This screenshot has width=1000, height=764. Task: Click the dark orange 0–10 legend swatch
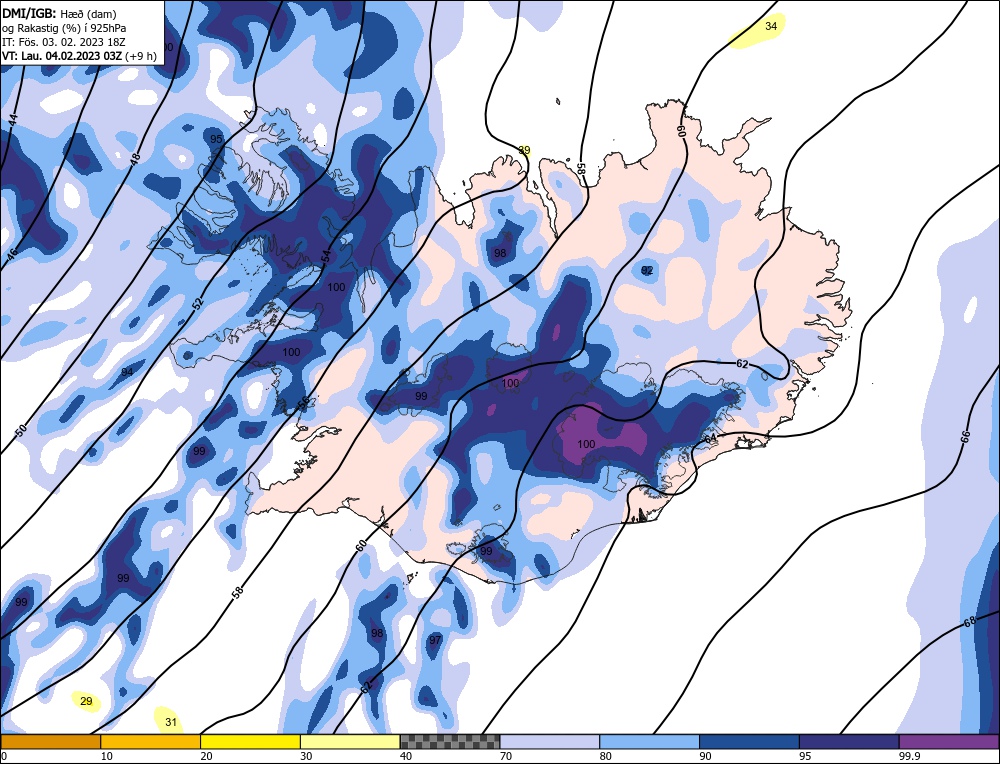coord(50,742)
